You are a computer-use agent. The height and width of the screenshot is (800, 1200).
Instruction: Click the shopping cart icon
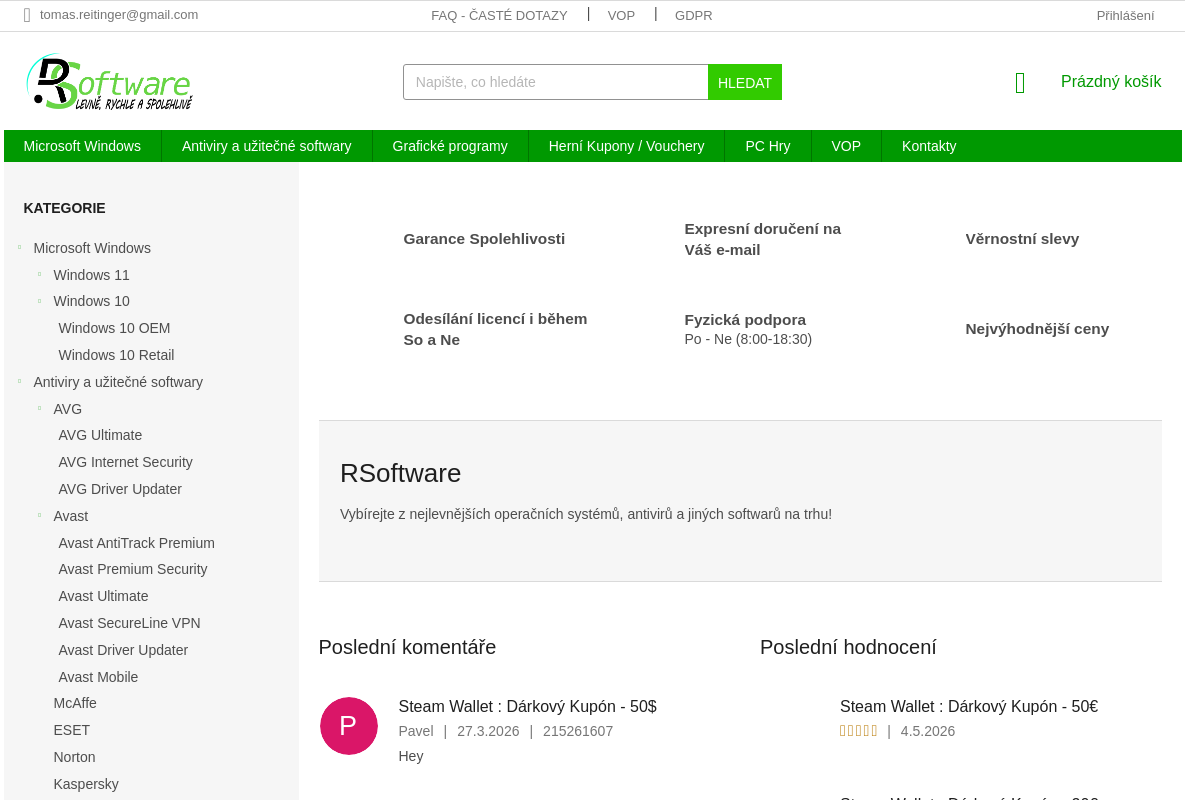(1020, 83)
